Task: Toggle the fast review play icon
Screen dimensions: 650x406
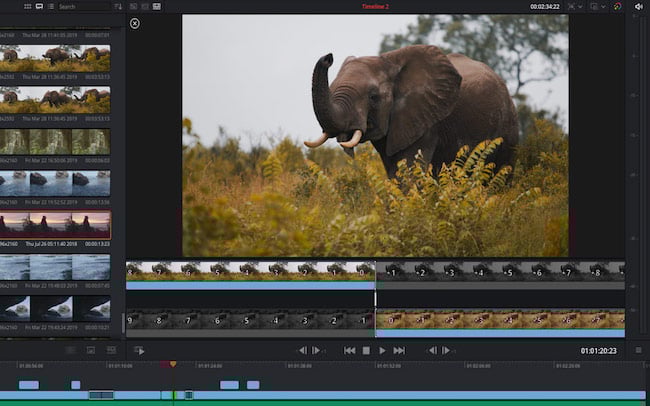Action: [140, 351]
